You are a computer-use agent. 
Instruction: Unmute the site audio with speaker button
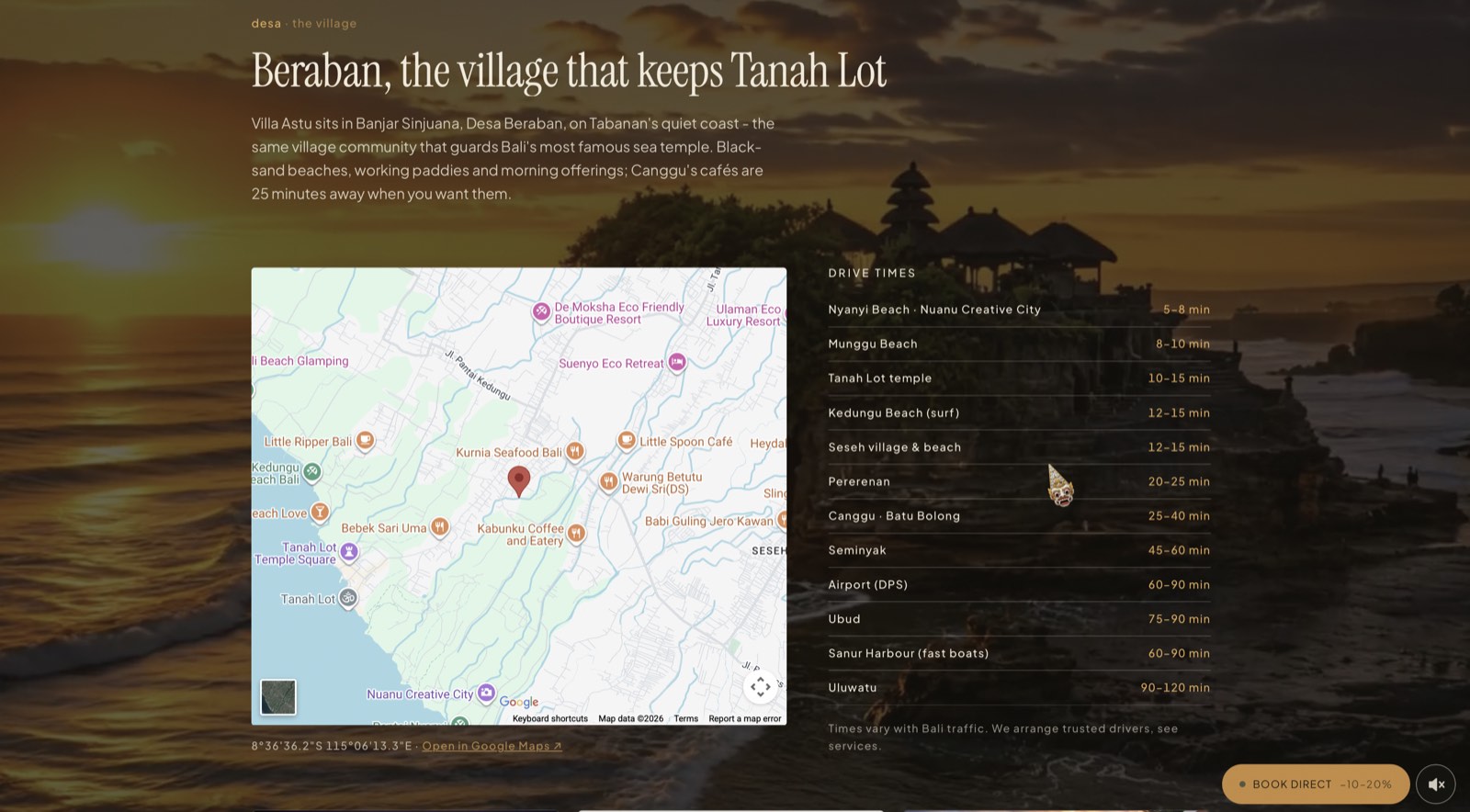point(1436,784)
